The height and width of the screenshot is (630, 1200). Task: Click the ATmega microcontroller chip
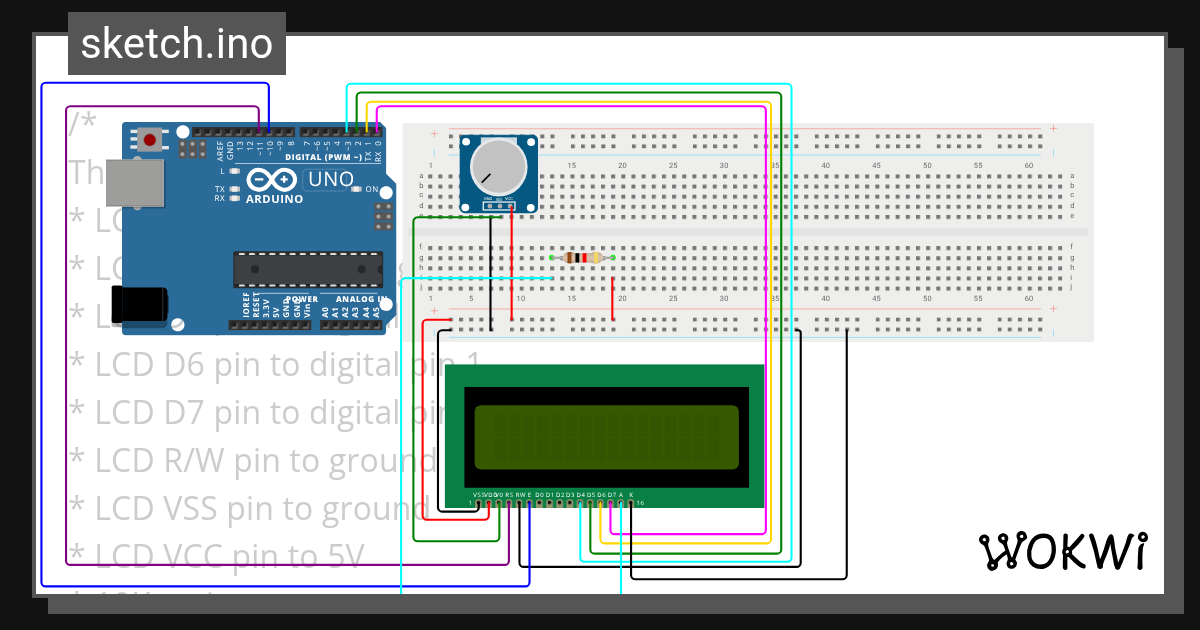tap(309, 269)
